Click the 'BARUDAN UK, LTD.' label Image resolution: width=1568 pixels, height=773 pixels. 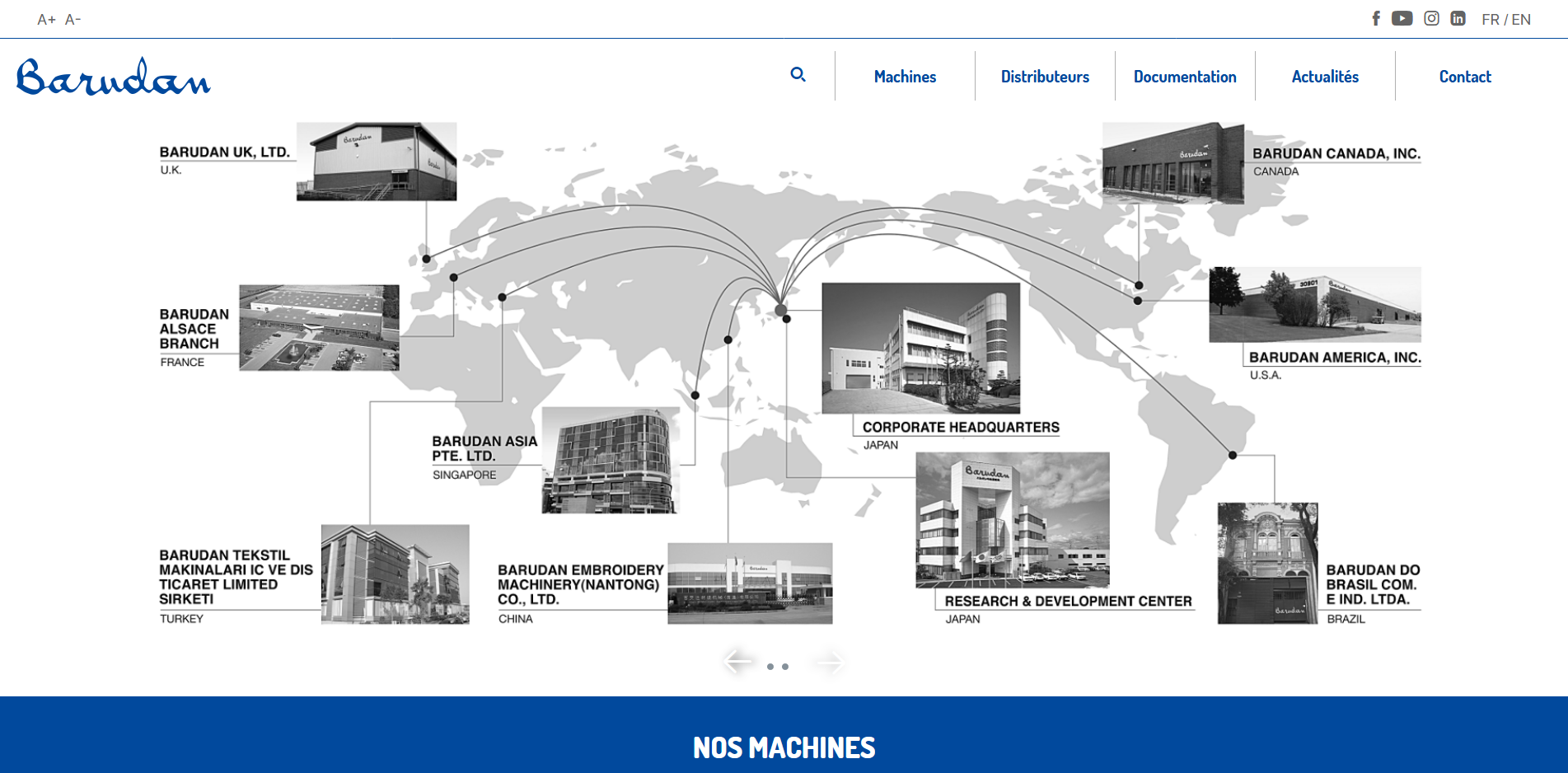point(225,152)
